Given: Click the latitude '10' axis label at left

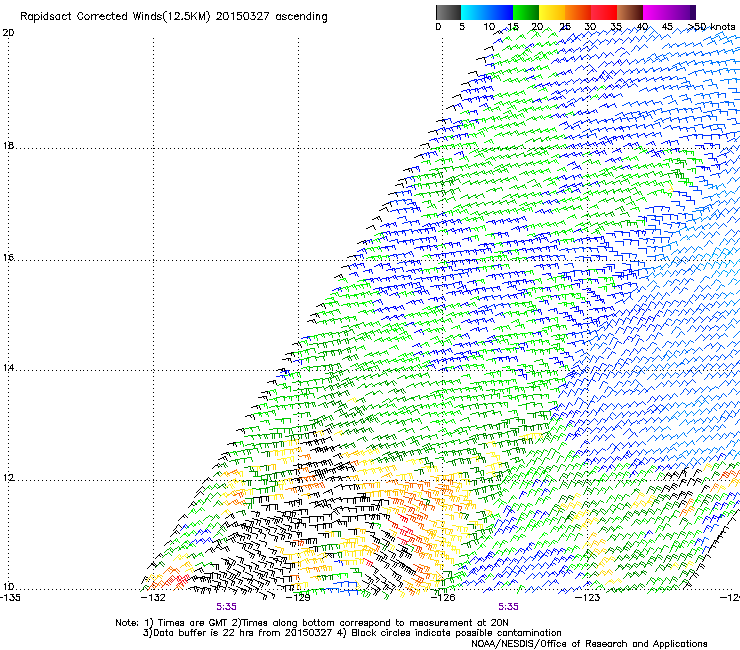Looking at the screenshot, I should point(8,587).
